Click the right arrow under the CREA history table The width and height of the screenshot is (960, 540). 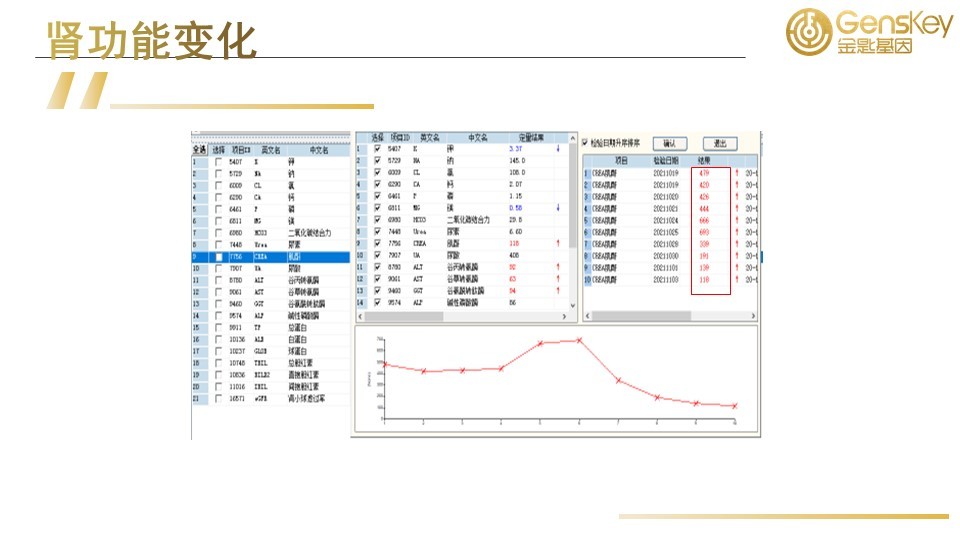(x=753, y=316)
